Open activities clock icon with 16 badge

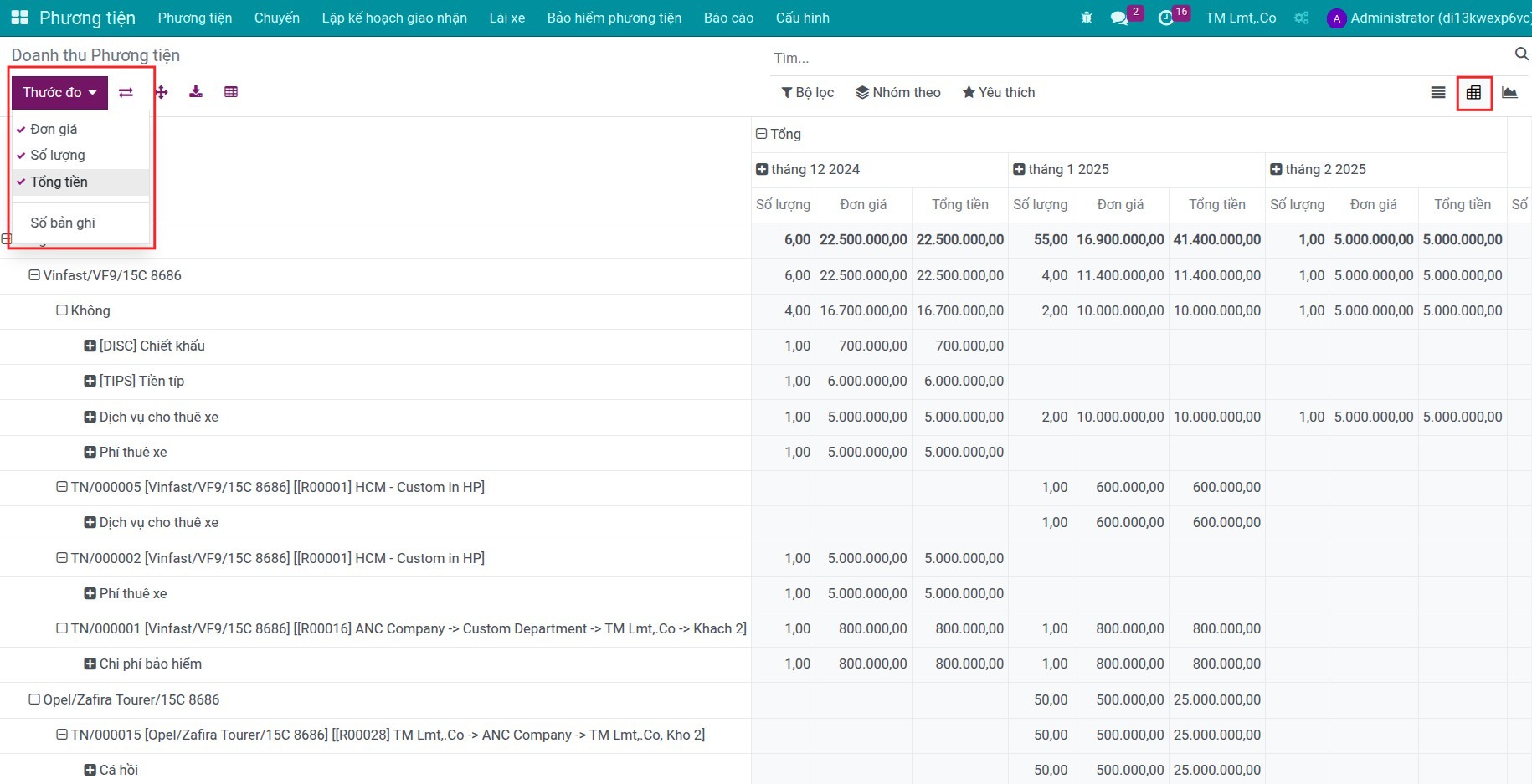pos(1165,18)
